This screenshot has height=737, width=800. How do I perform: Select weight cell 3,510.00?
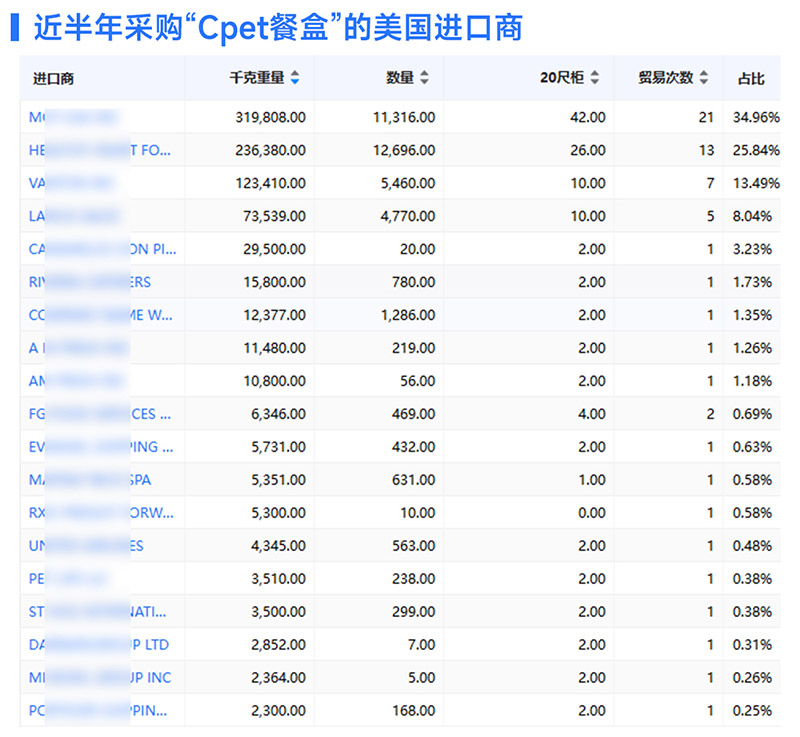279,579
